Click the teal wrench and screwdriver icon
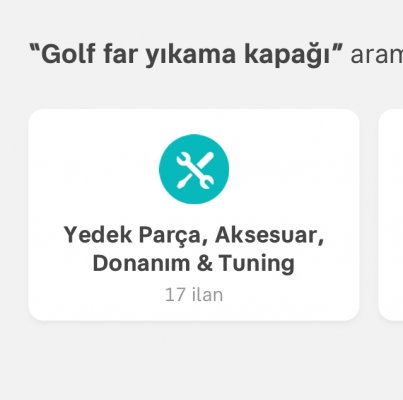 [x=194, y=169]
